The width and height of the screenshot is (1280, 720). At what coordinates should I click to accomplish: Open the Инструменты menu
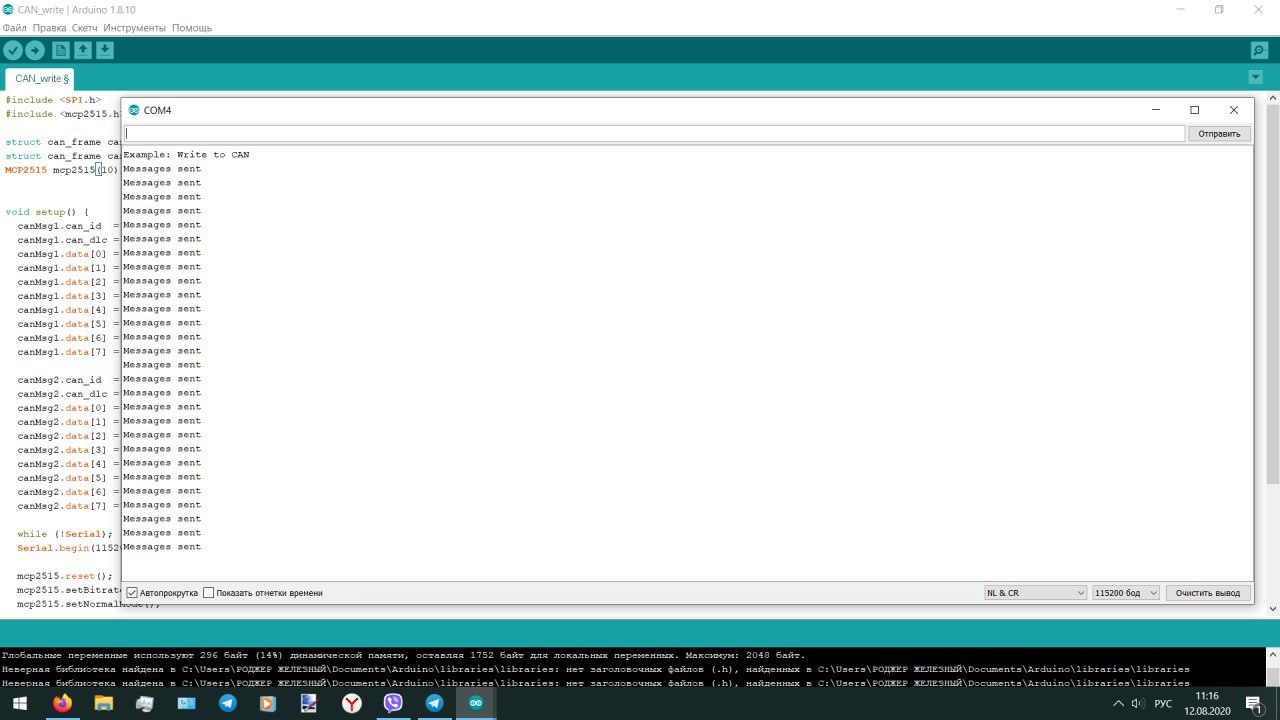pyautogui.click(x=135, y=28)
